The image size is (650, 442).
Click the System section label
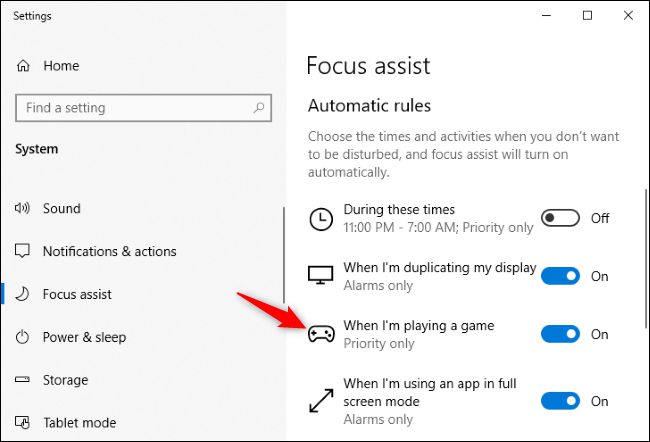(36, 149)
